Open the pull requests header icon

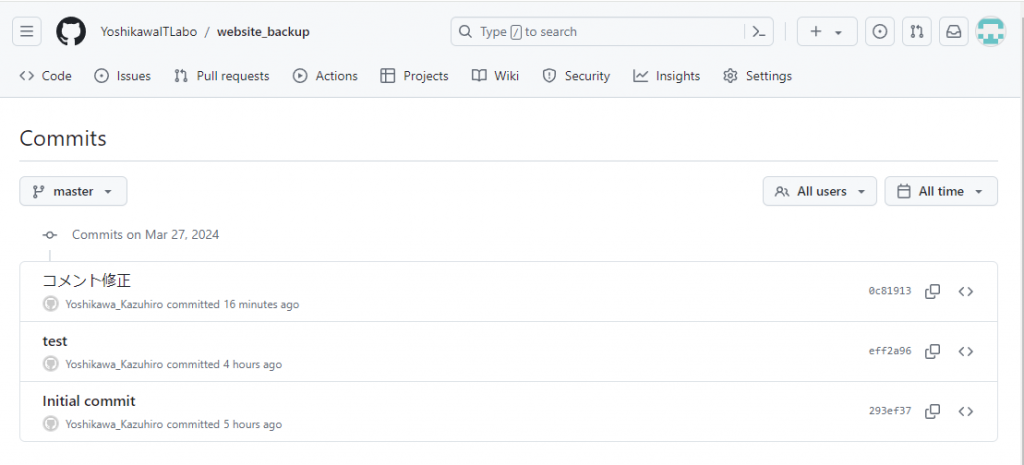click(916, 32)
